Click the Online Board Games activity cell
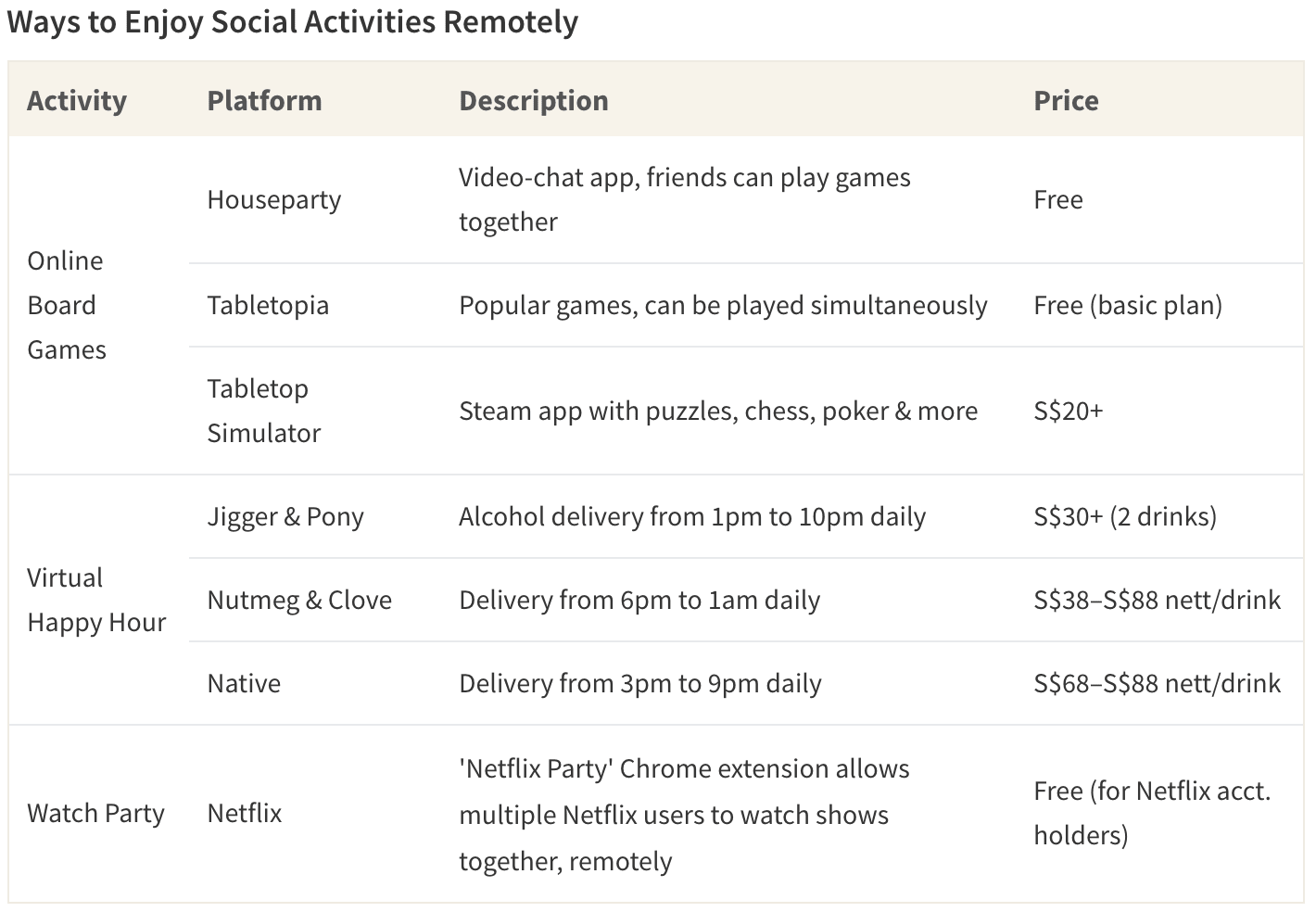Image resolution: width=1316 pixels, height=912 pixels. pos(67,305)
